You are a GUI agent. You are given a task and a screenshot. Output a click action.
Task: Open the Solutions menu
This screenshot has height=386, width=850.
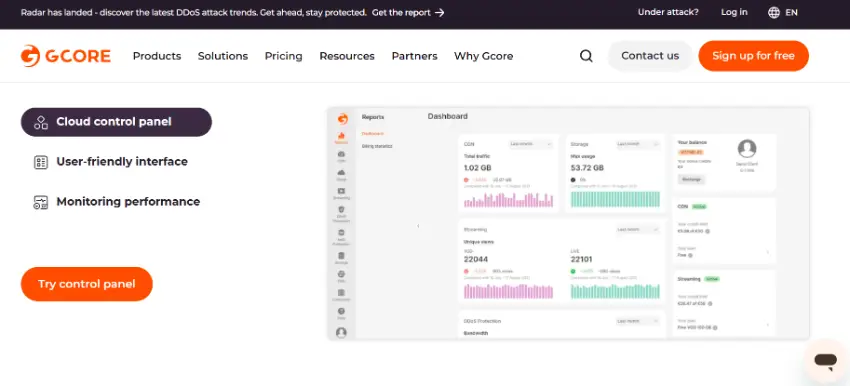tap(223, 56)
